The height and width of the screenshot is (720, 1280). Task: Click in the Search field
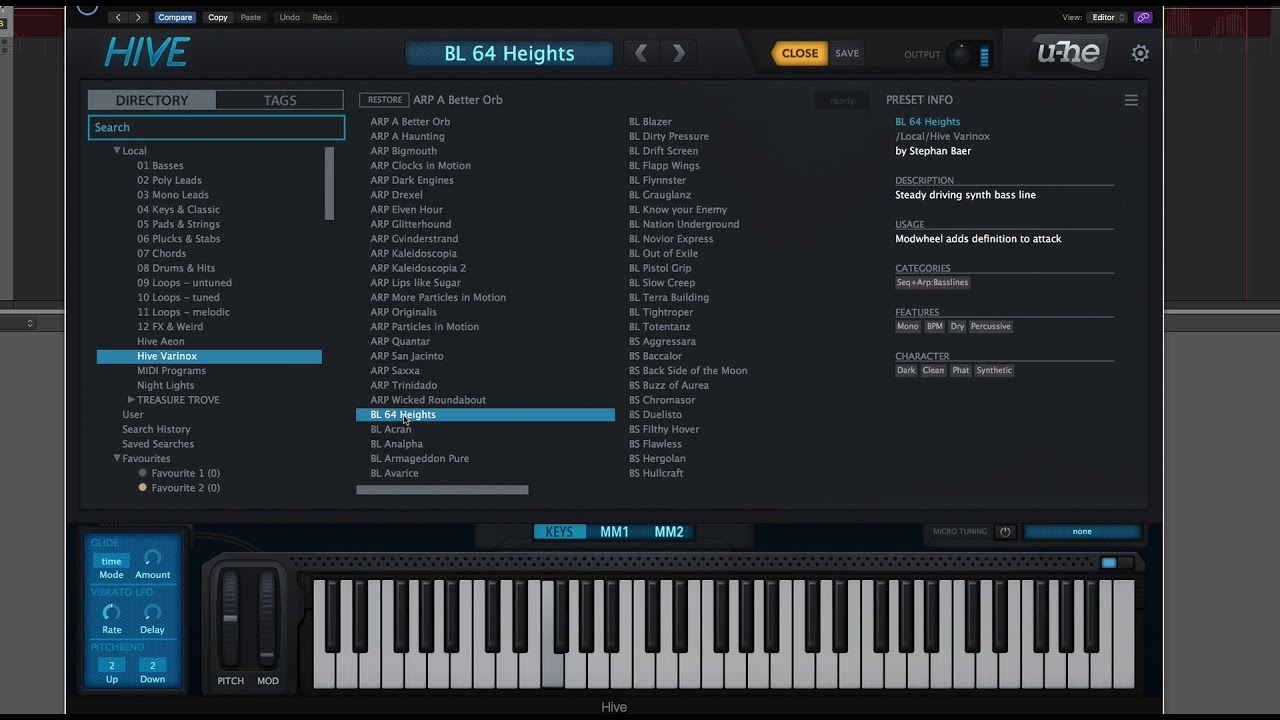[216, 127]
